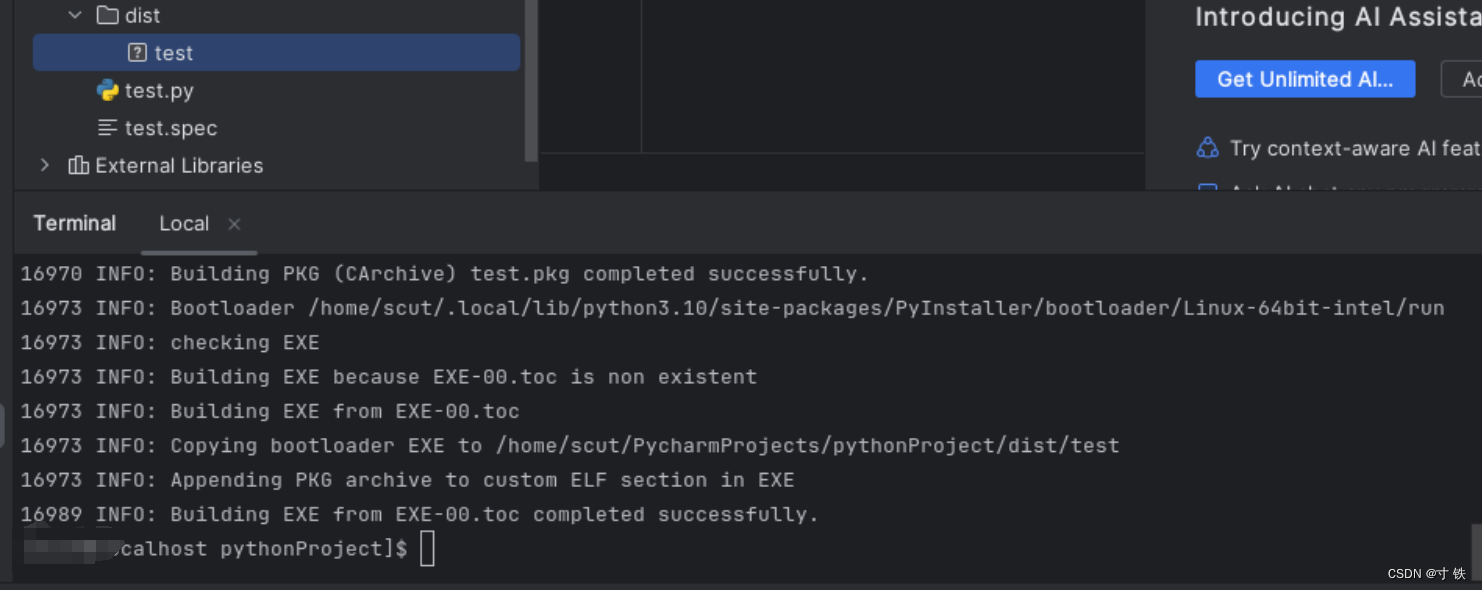Close the Local terminal tab
1482x590 pixels.
pyautogui.click(x=234, y=224)
